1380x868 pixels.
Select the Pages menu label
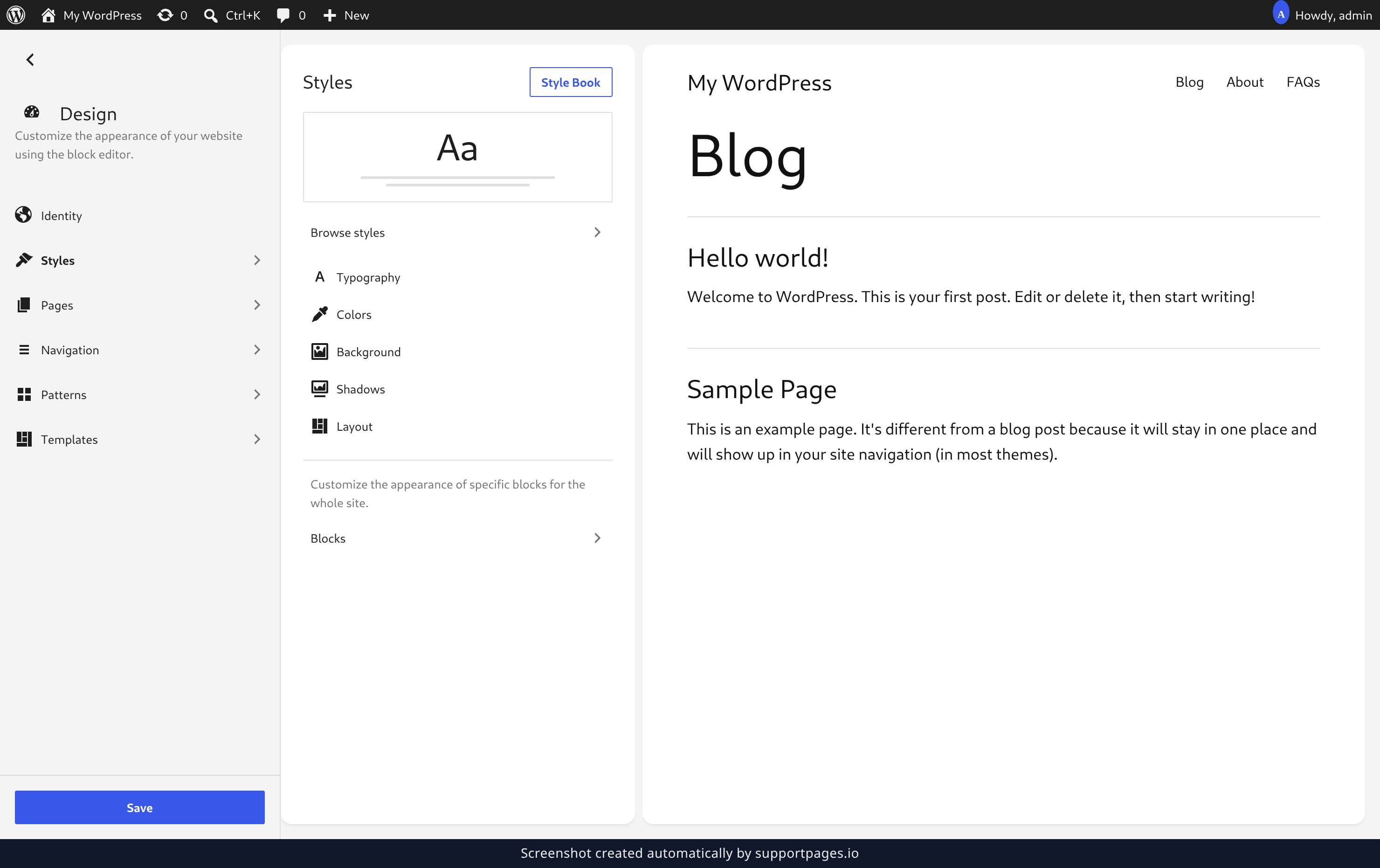click(x=57, y=305)
